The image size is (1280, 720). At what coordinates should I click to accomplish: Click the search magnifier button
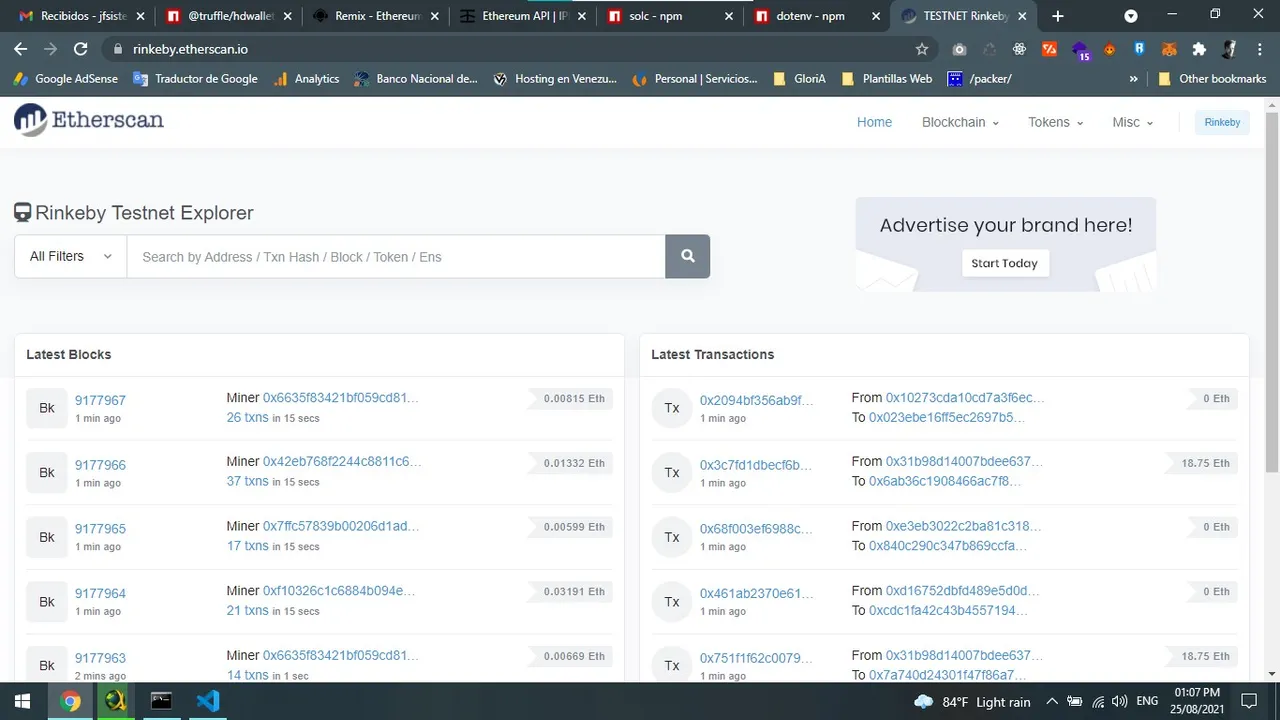(x=687, y=256)
